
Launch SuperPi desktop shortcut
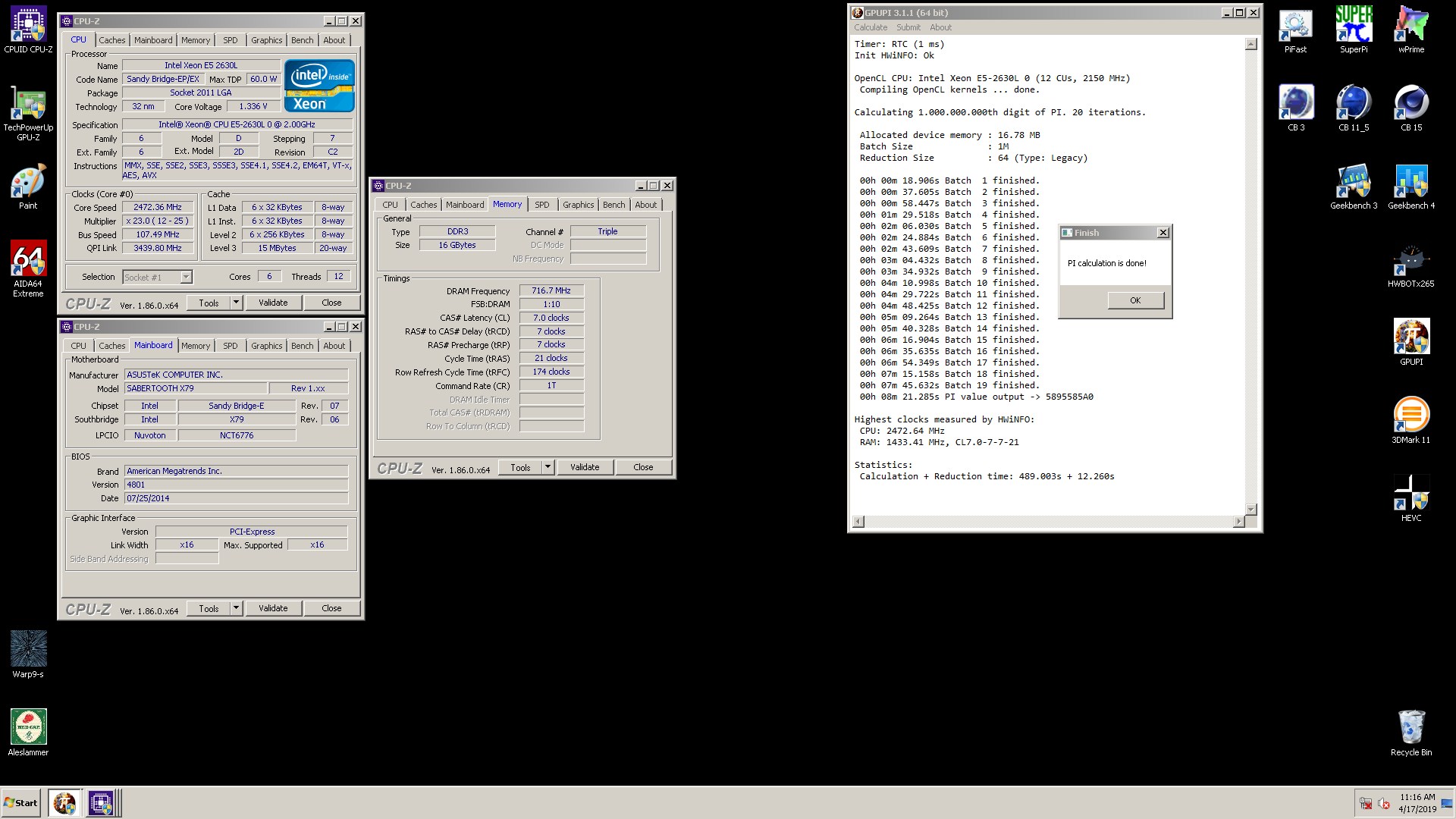(x=1354, y=30)
